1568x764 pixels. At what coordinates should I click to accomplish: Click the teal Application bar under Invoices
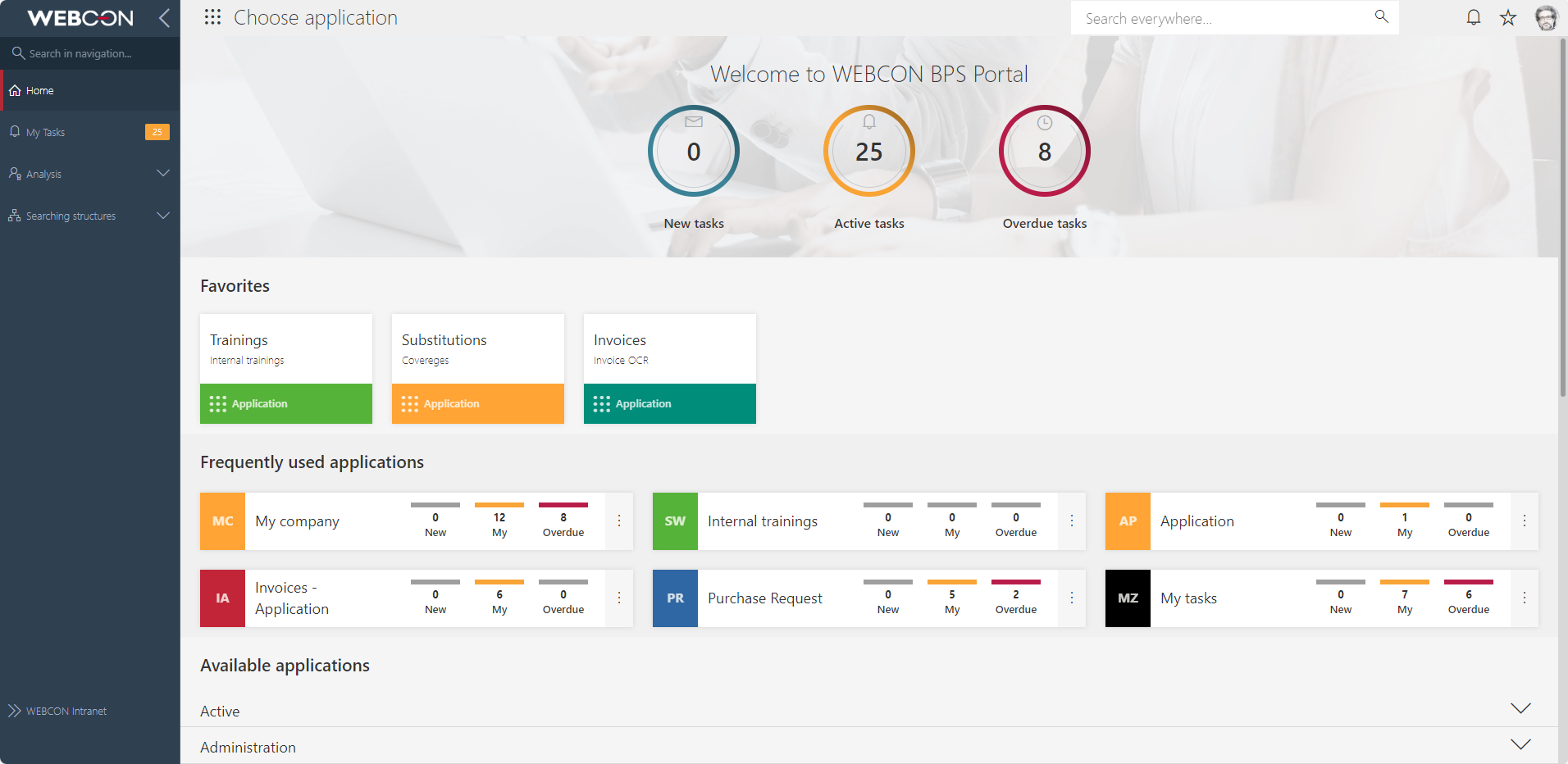tap(670, 403)
